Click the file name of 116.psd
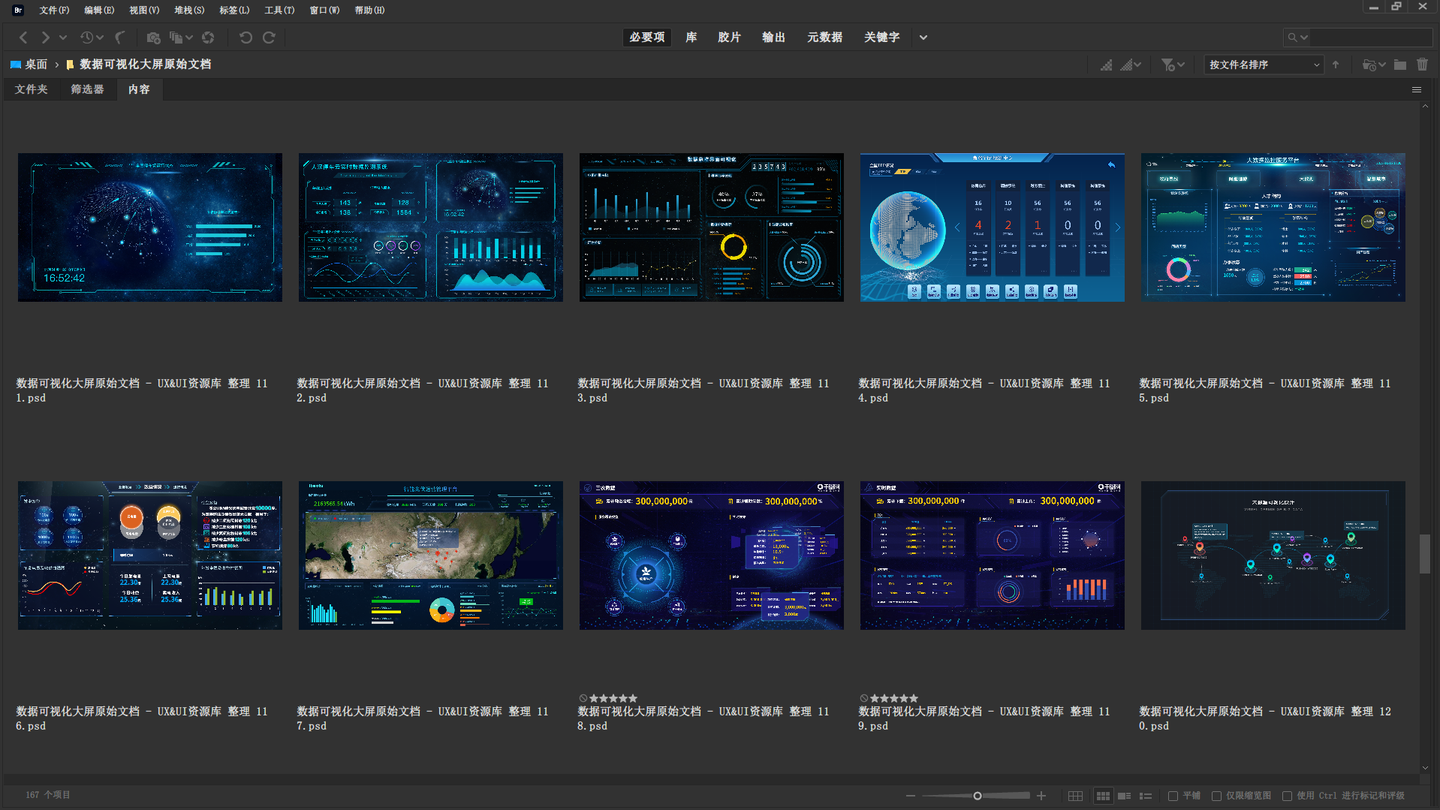 coord(142,719)
